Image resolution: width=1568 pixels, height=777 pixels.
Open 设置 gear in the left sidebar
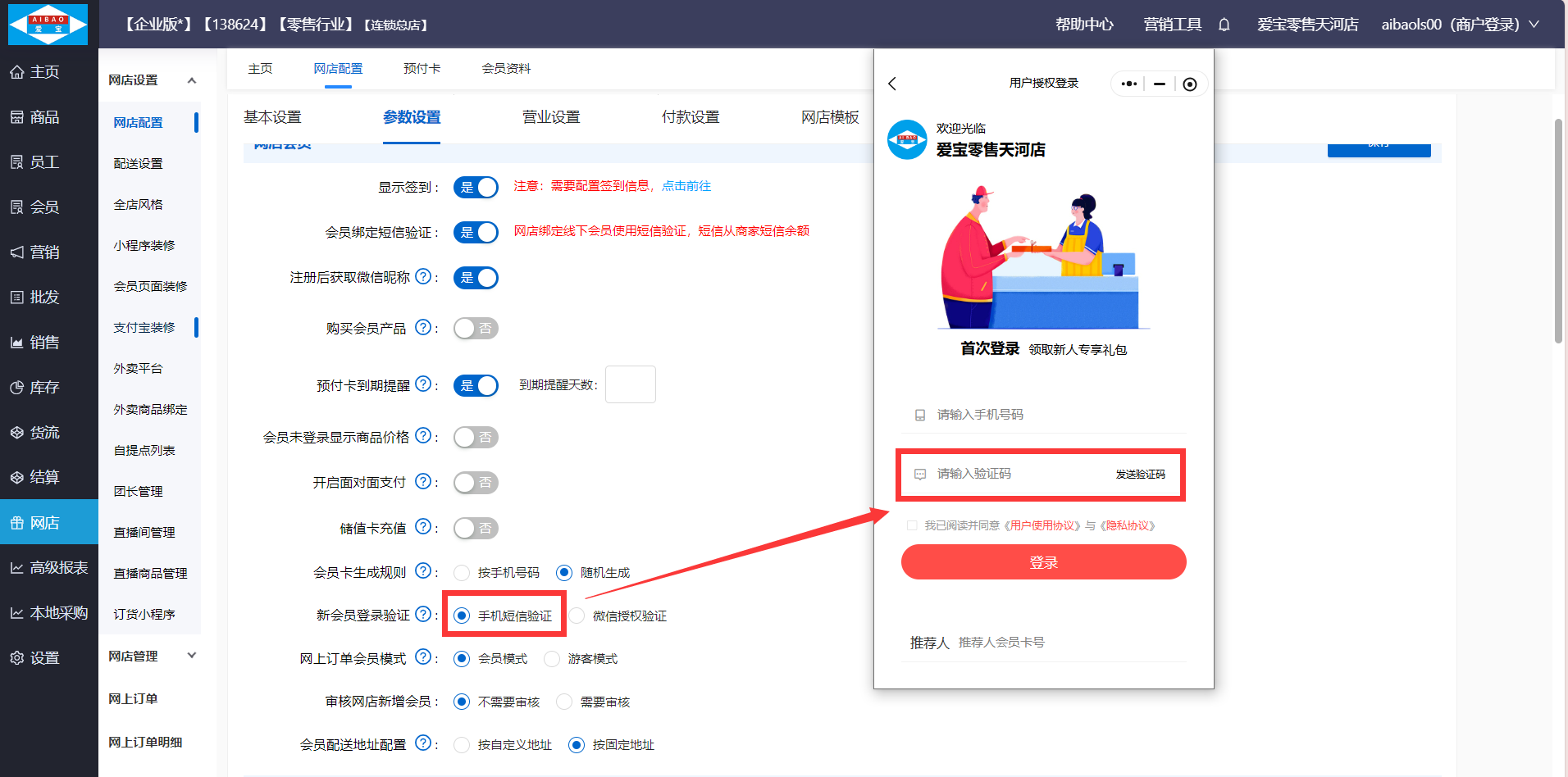(16, 658)
